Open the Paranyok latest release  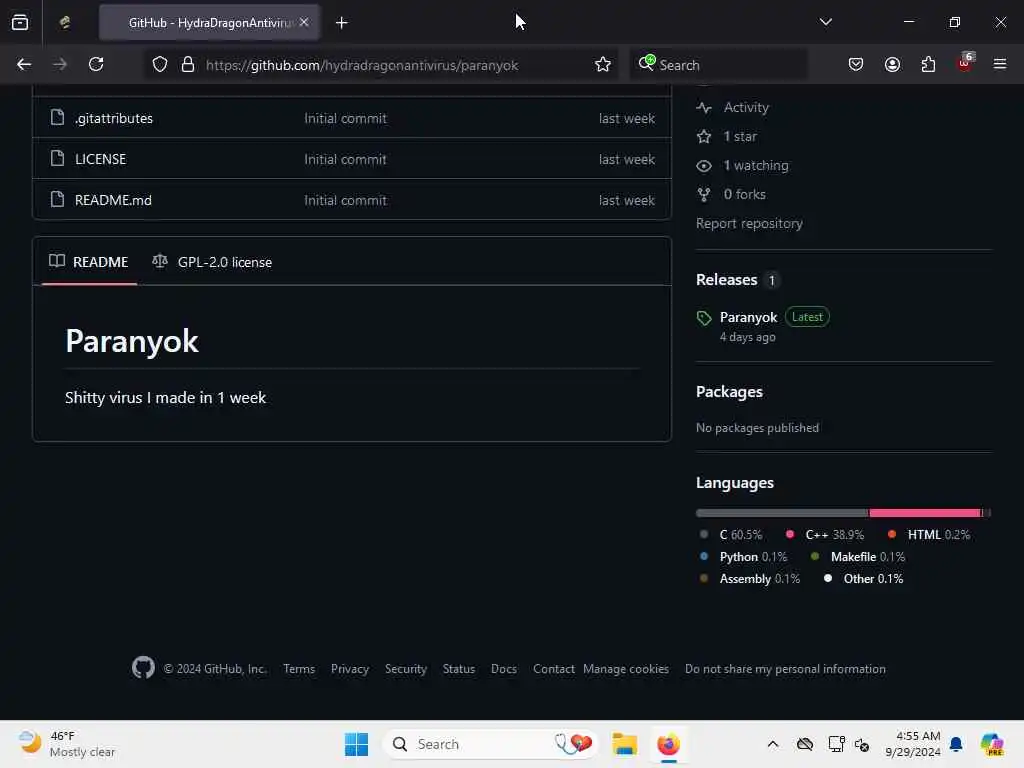pos(748,317)
